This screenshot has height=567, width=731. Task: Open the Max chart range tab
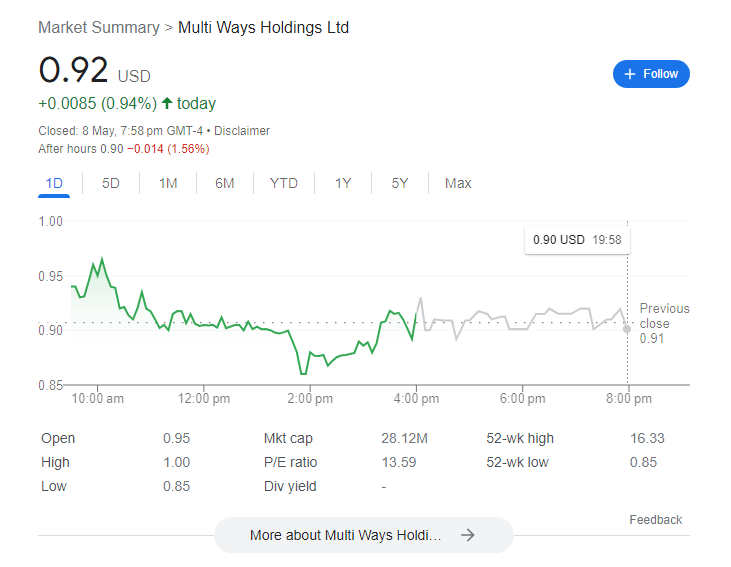458,183
